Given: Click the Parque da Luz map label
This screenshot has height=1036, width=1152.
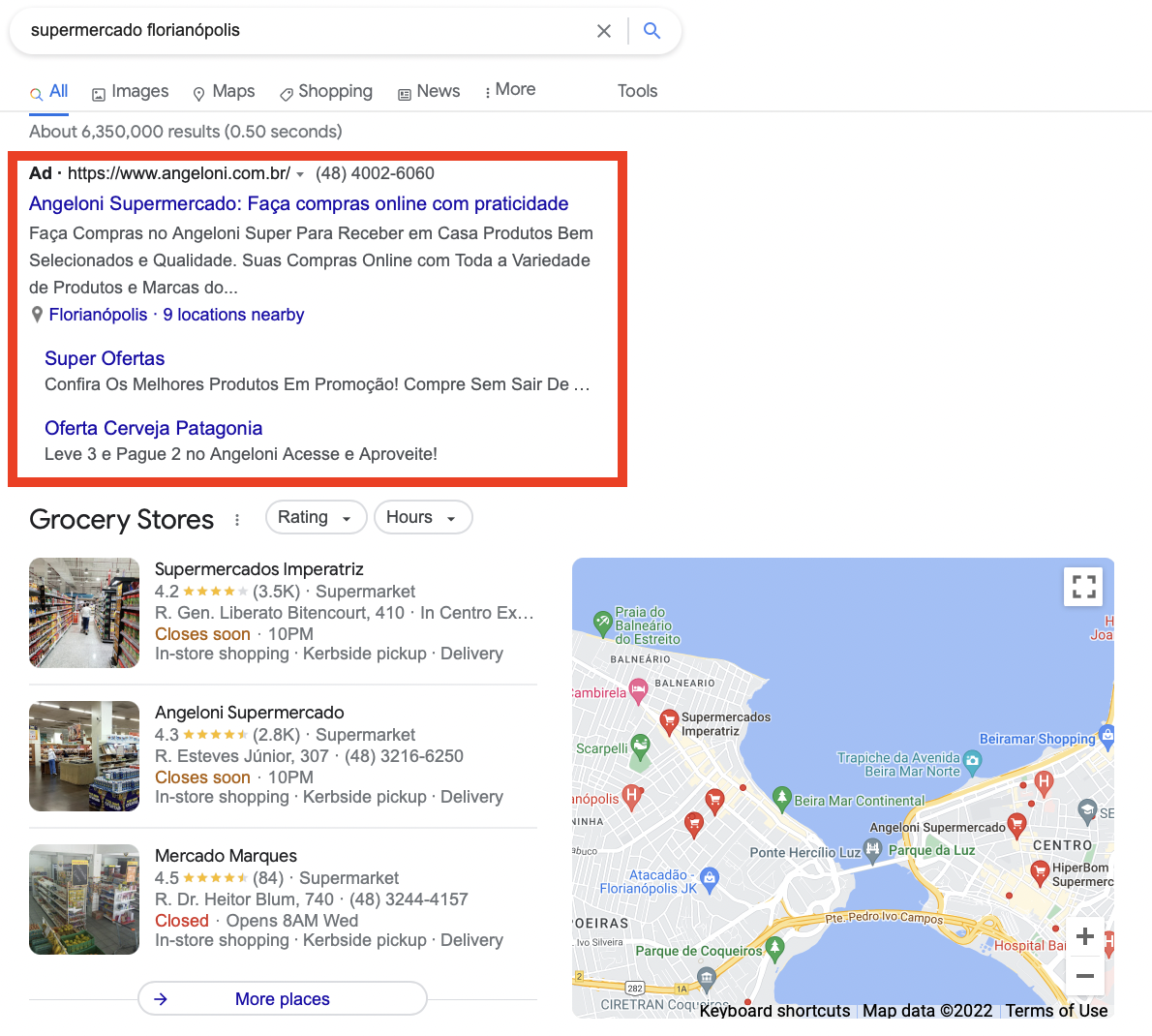Looking at the screenshot, I should pyautogui.click(x=931, y=850).
